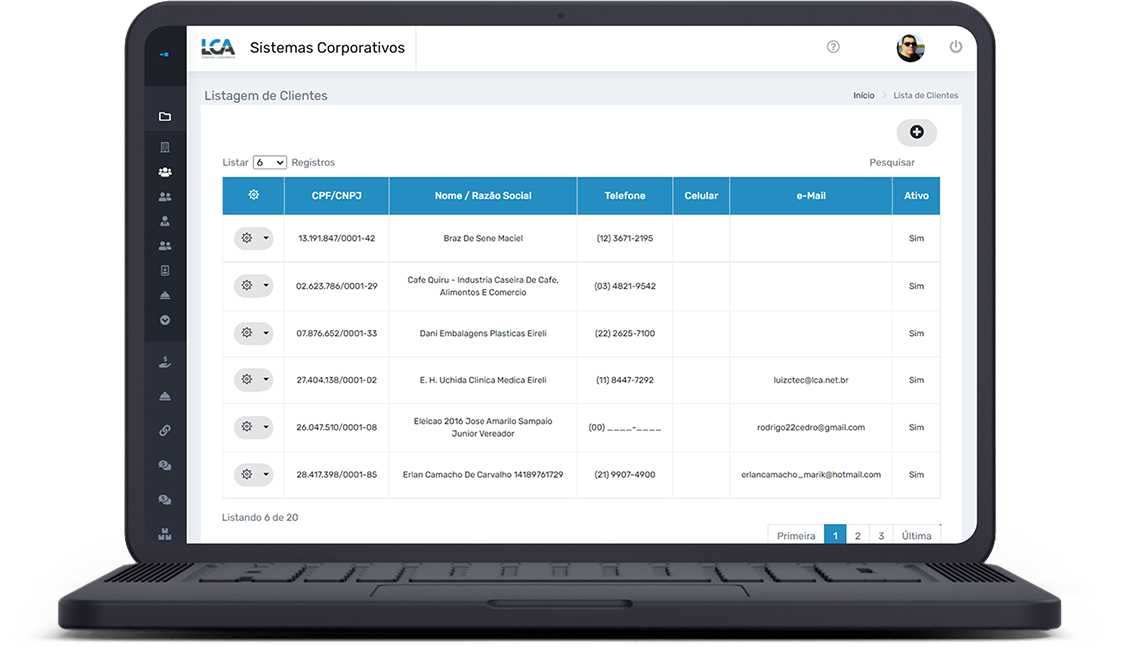Jump to page 3 of results
This screenshot has width=1123, height=647.
click(880, 536)
